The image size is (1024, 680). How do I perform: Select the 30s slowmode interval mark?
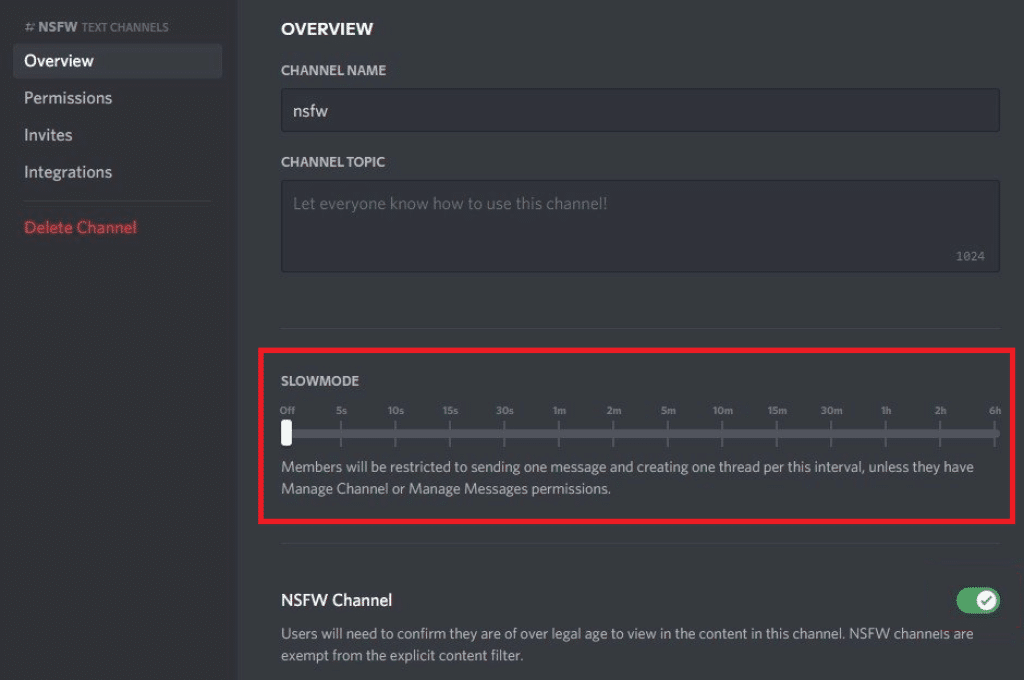[504, 433]
